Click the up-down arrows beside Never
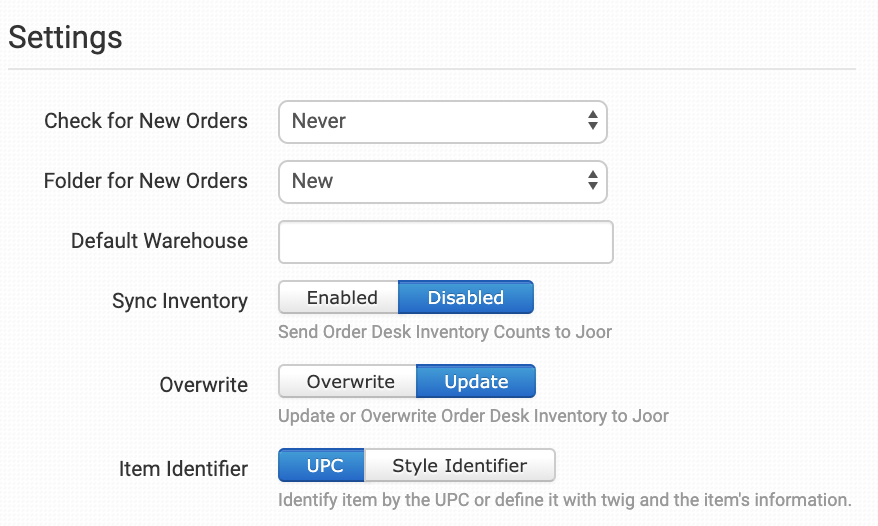 tap(593, 122)
